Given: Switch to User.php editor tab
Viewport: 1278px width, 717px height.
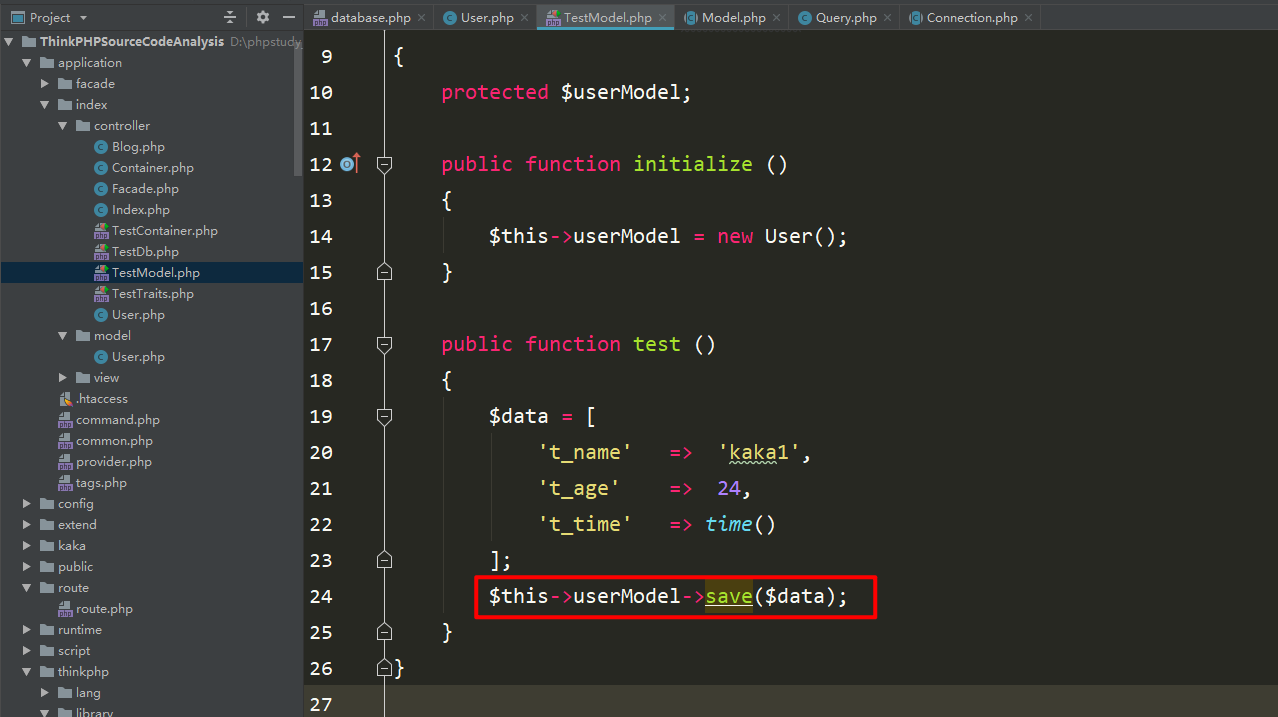Looking at the screenshot, I should (x=487, y=18).
